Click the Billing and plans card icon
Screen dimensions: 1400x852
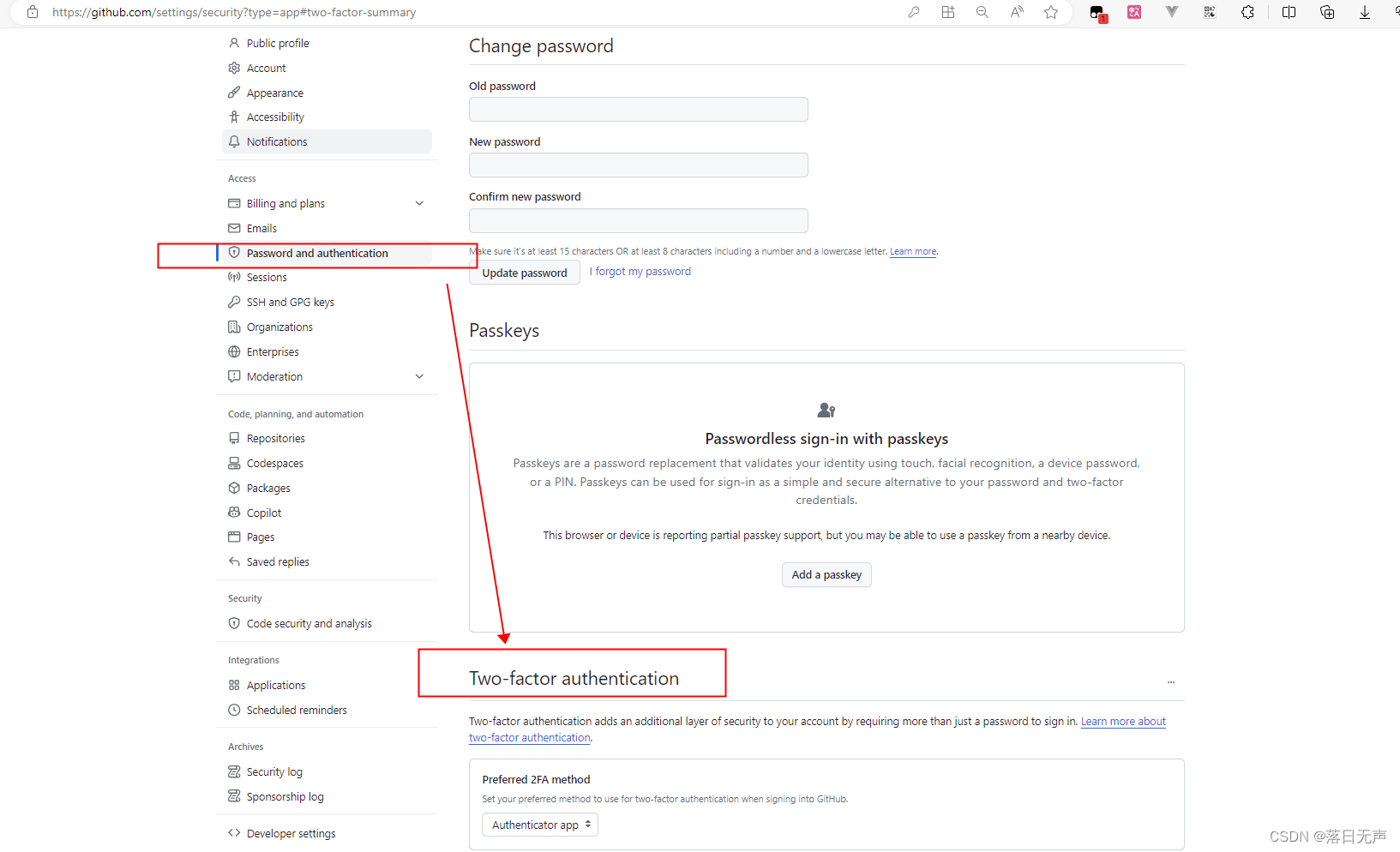[234, 203]
